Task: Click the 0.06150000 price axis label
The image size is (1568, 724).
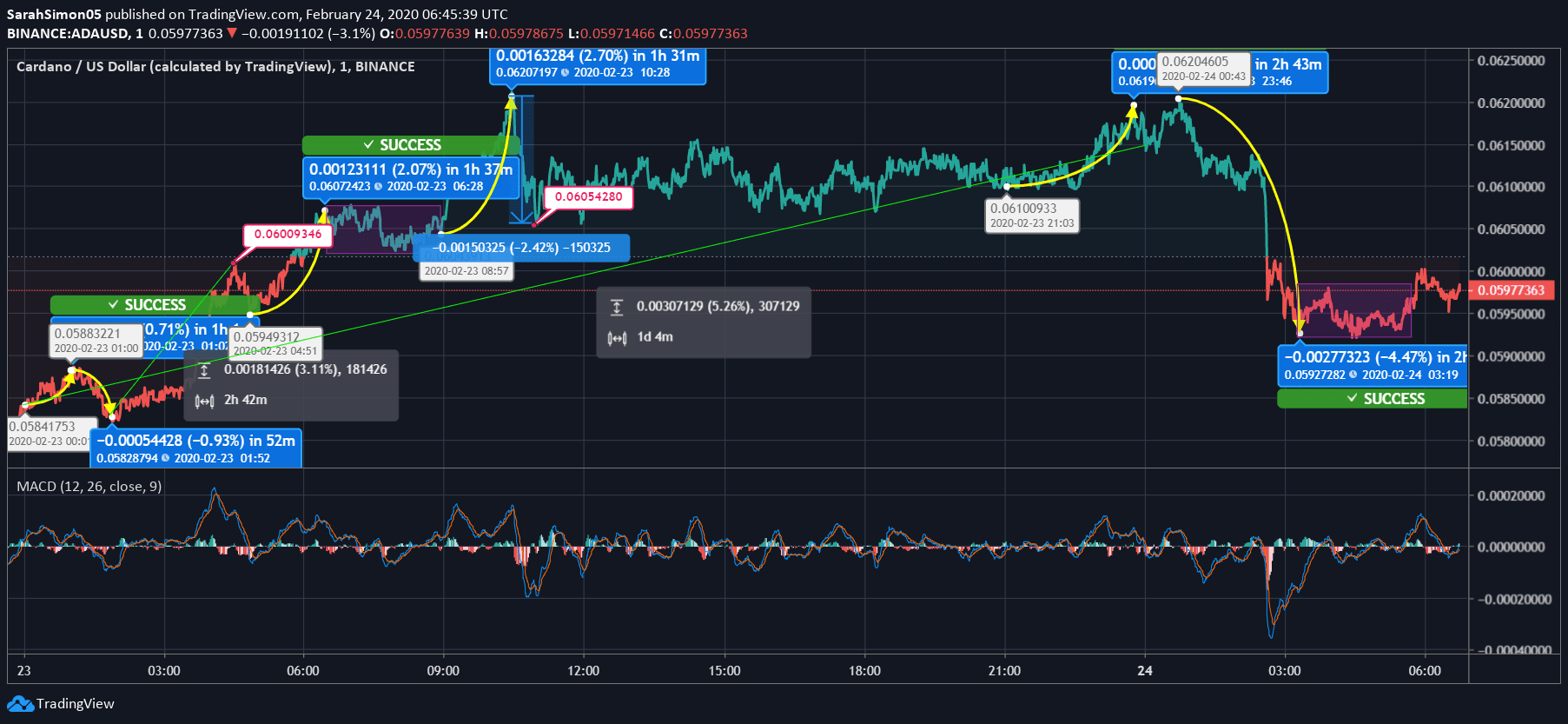Action: click(1512, 145)
